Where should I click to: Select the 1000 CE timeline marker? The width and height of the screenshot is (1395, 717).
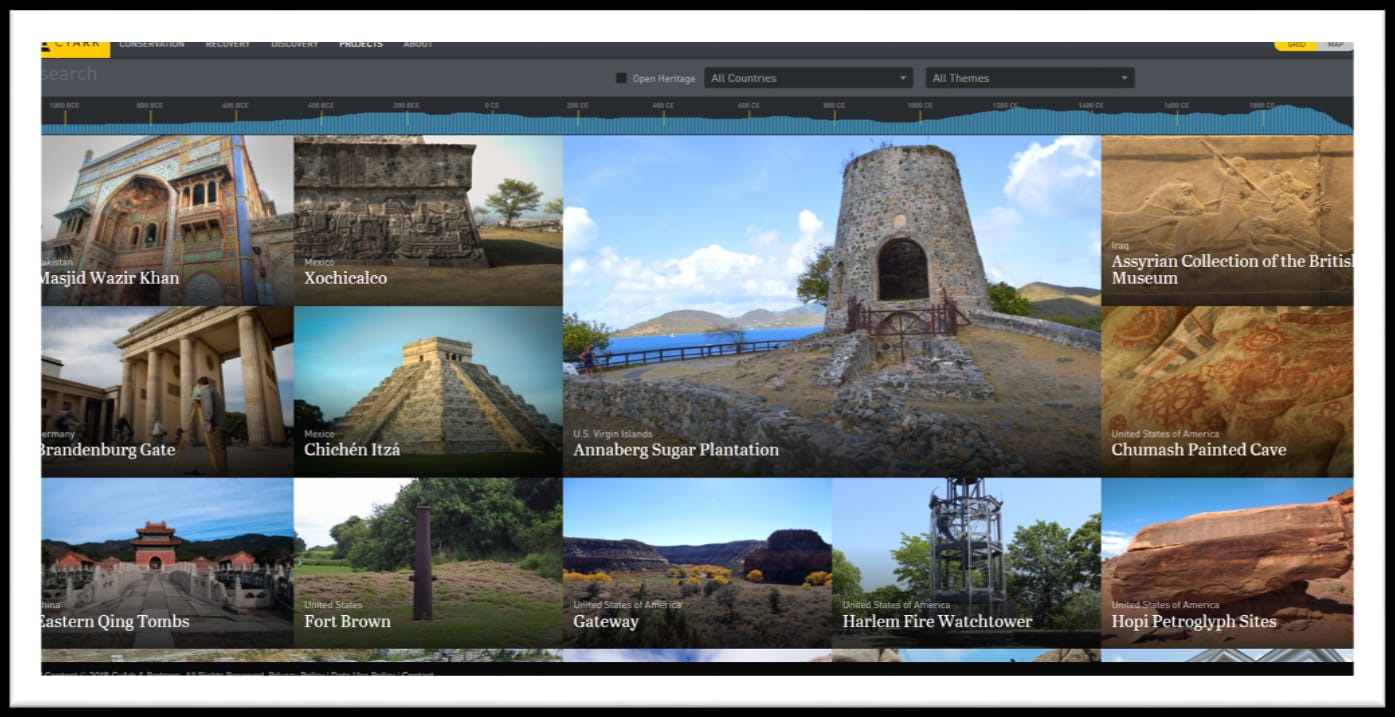click(x=920, y=106)
